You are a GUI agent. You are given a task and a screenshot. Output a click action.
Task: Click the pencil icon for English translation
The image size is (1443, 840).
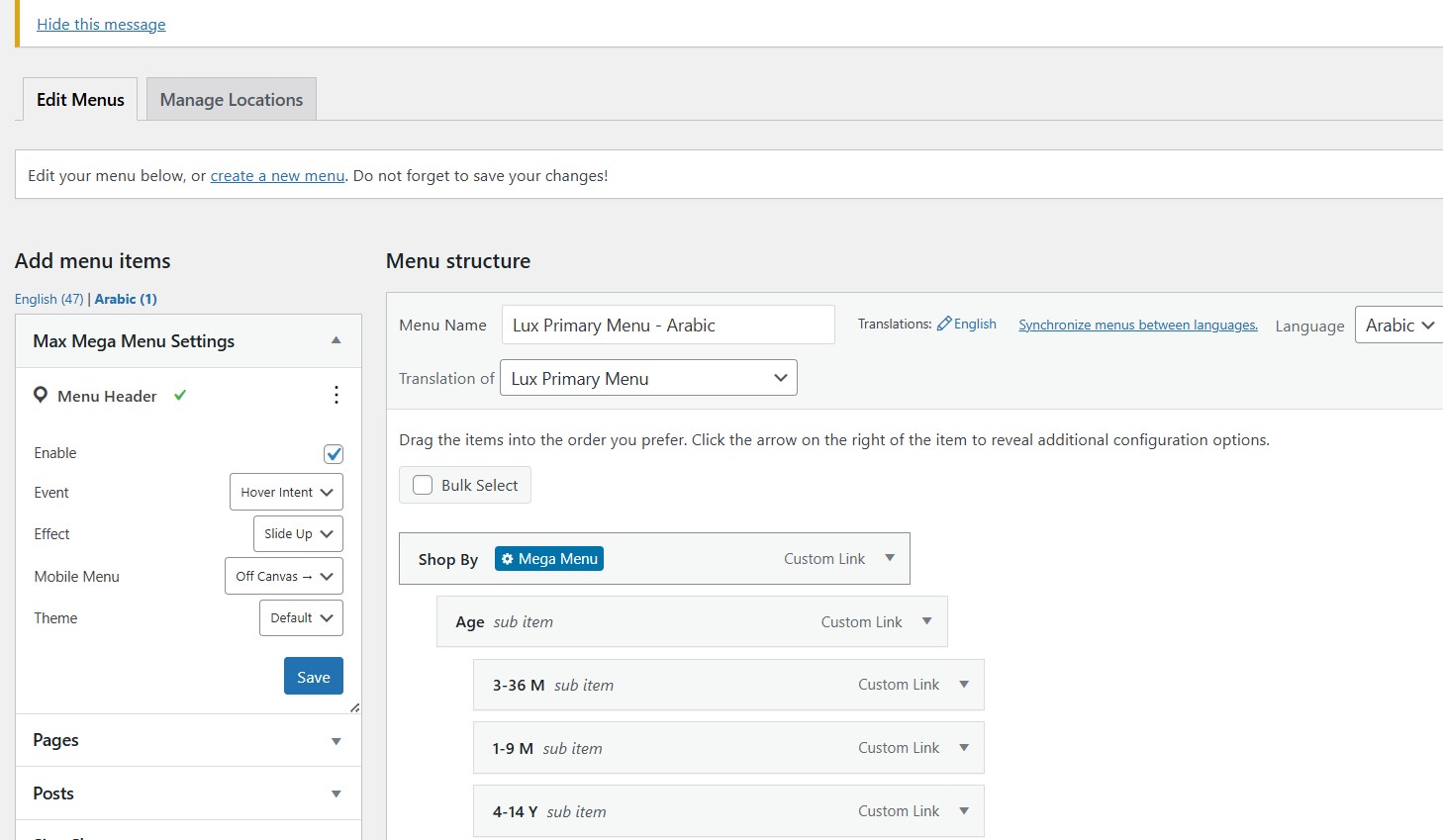(944, 324)
